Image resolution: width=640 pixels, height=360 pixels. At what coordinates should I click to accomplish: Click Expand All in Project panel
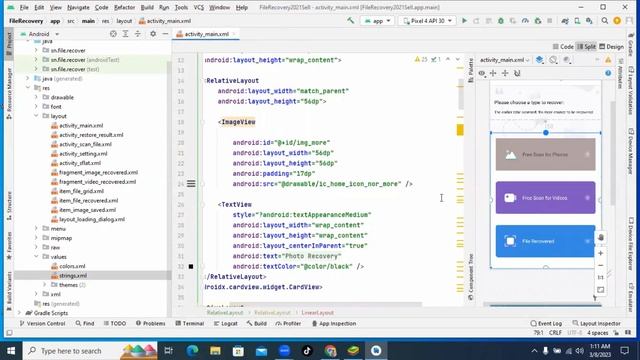coord(125,34)
